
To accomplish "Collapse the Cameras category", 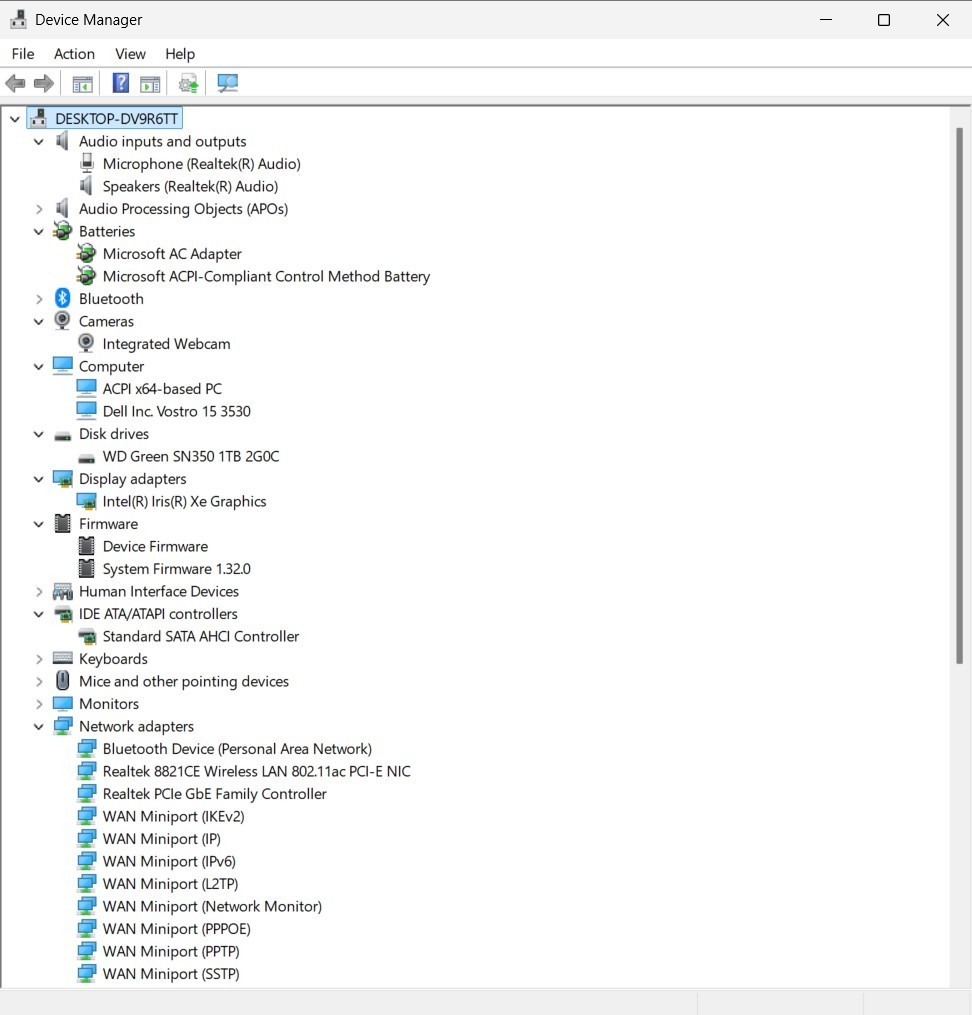I will pyautogui.click(x=39, y=321).
